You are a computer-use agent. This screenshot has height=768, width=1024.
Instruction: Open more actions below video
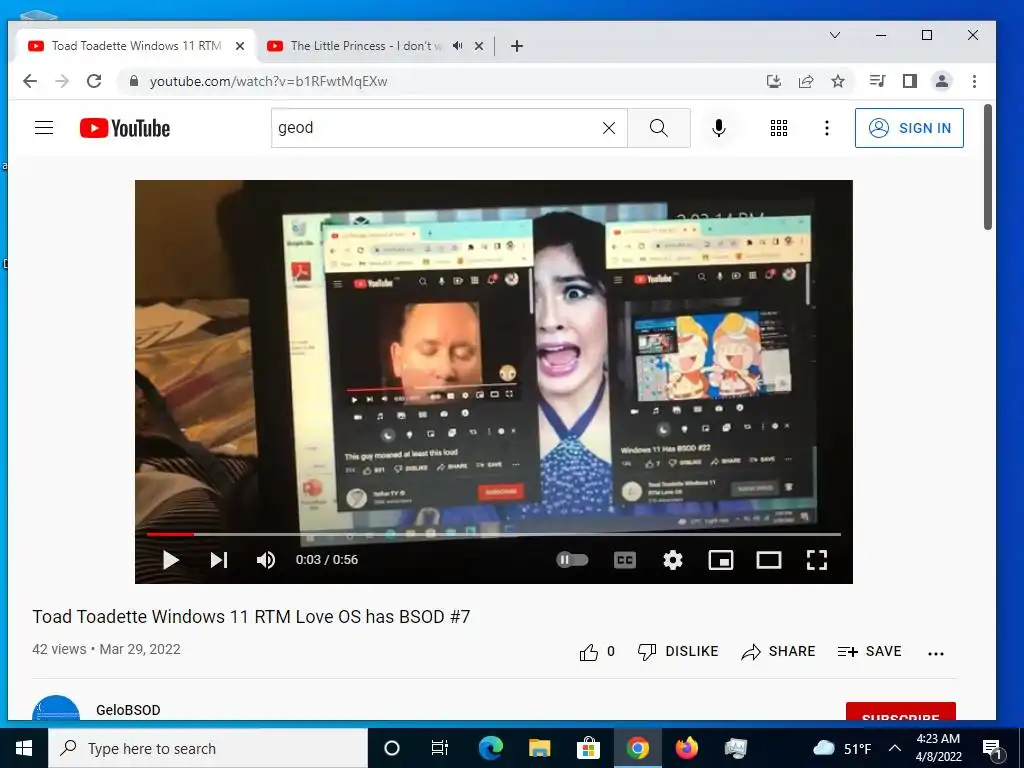click(x=936, y=653)
